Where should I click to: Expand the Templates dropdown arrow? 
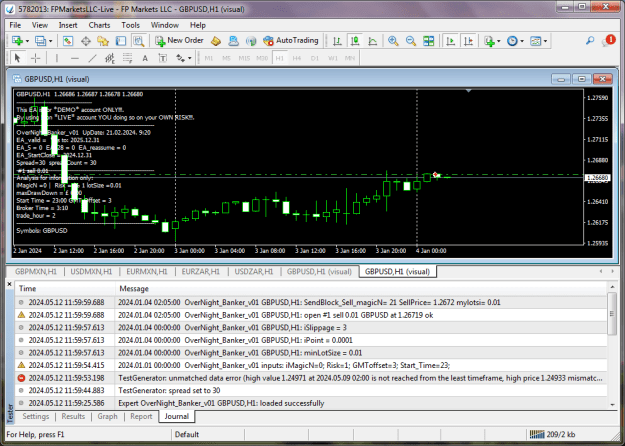[545, 41]
